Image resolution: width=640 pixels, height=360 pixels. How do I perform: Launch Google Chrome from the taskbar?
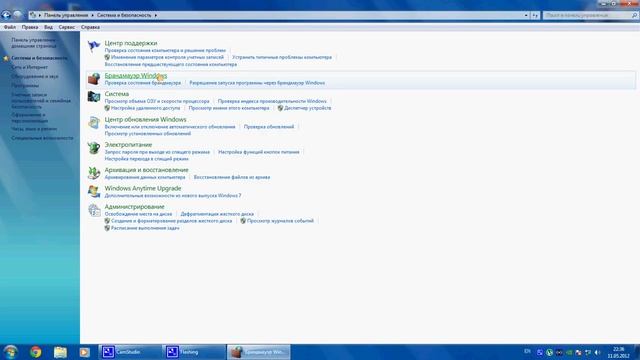tap(36, 352)
